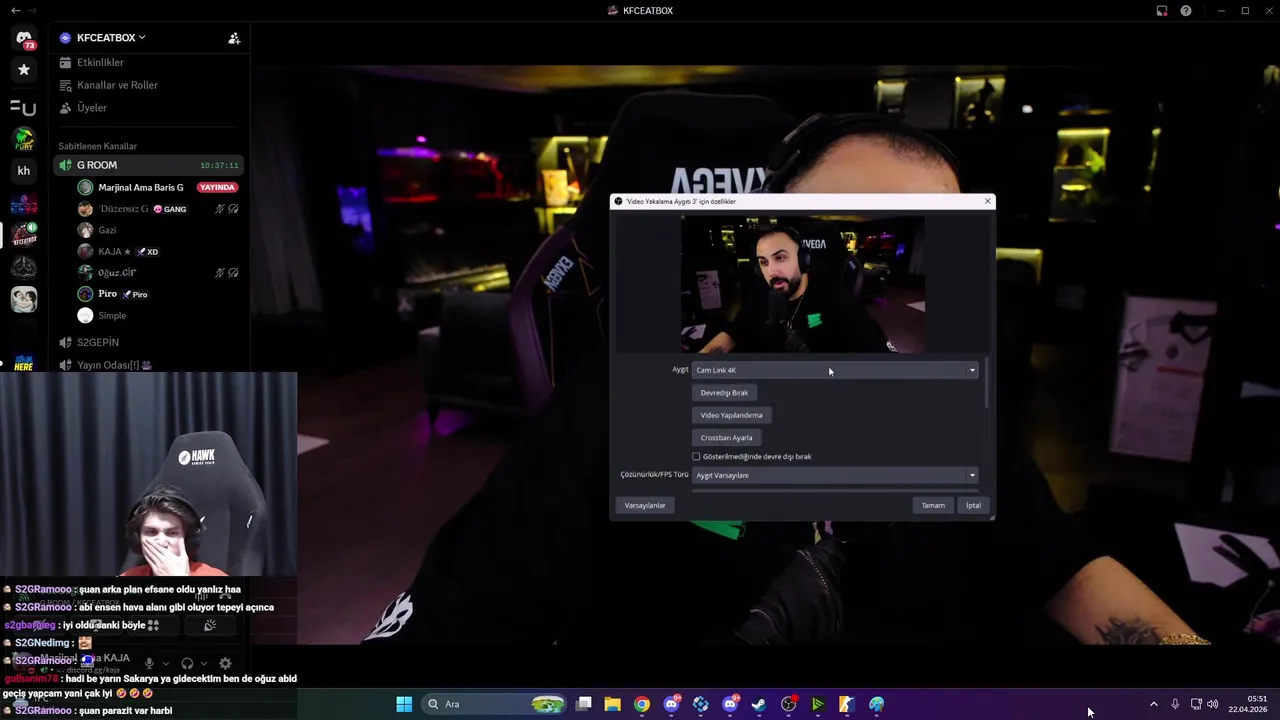
Task: Select the kh server icon
Action: click(24, 171)
